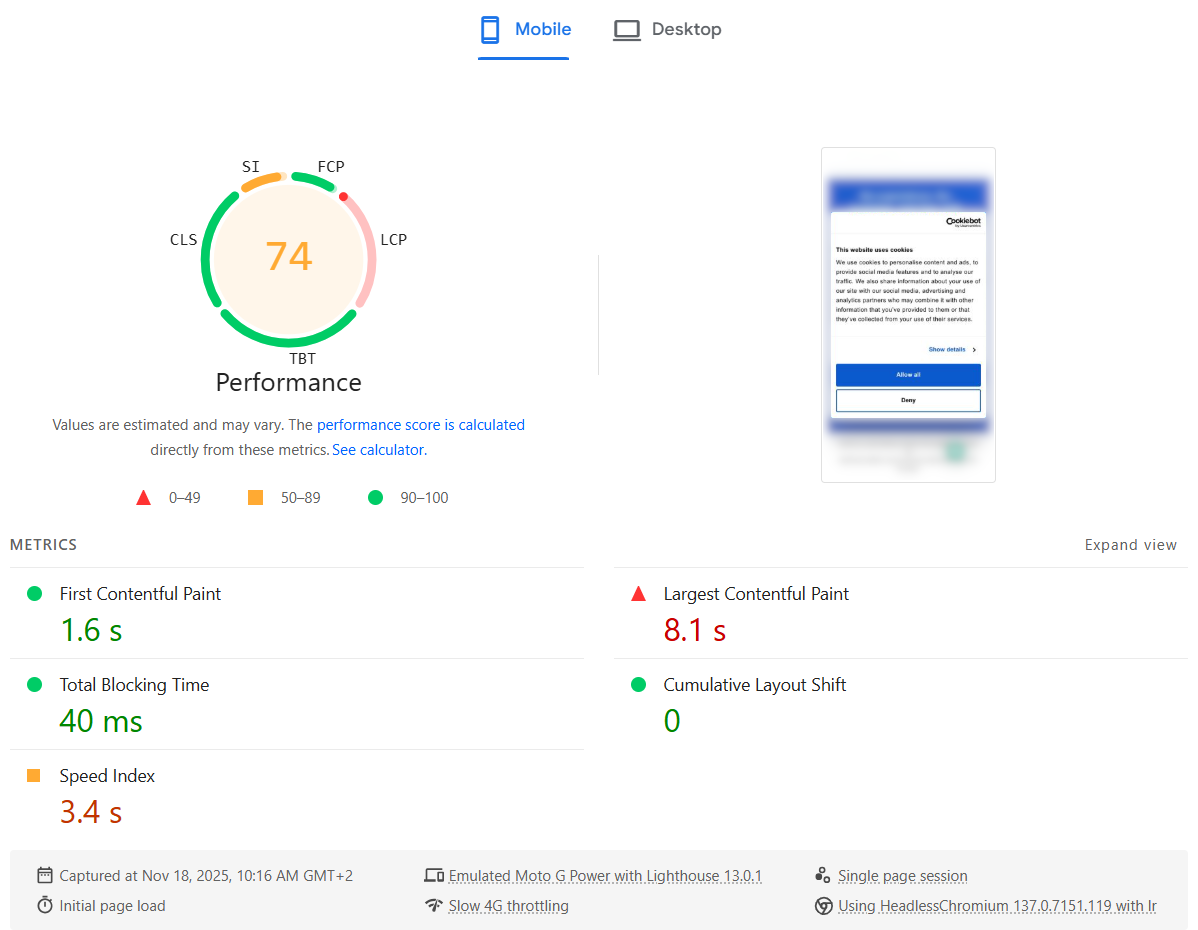Expand the metrics view
The image size is (1198, 930).
[1130, 545]
